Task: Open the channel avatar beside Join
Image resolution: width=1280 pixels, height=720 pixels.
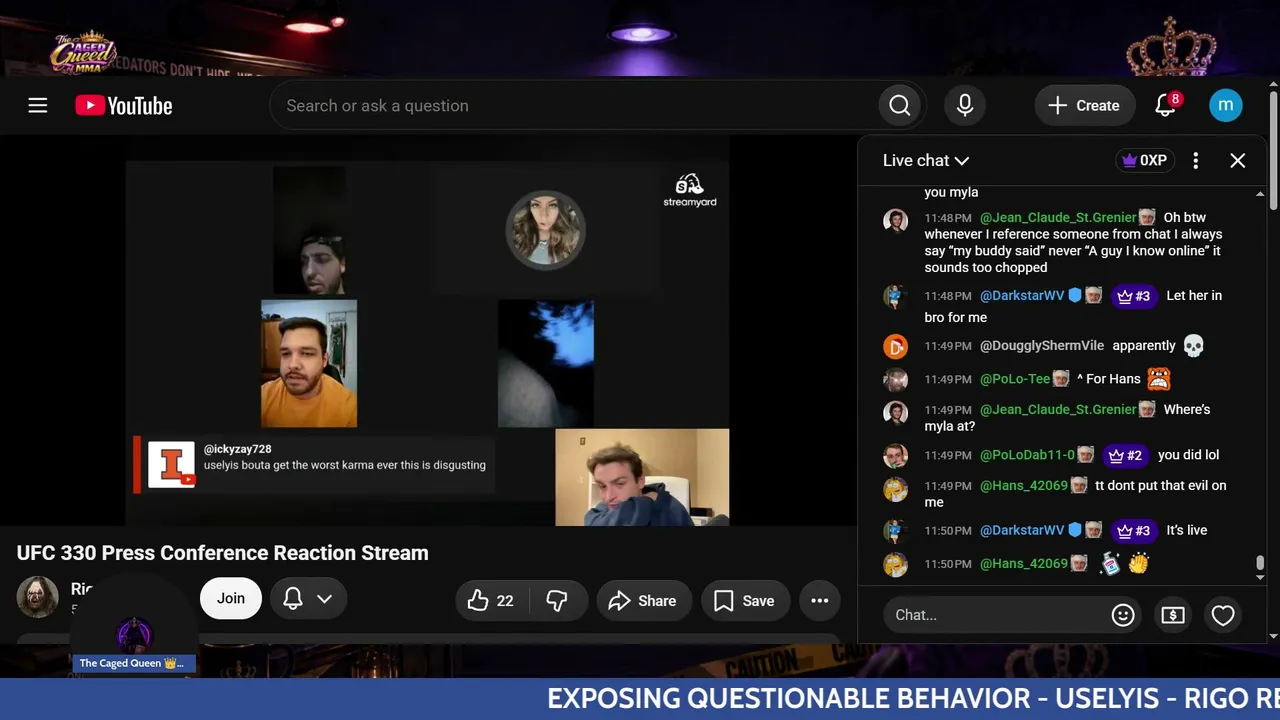Action: [x=38, y=597]
